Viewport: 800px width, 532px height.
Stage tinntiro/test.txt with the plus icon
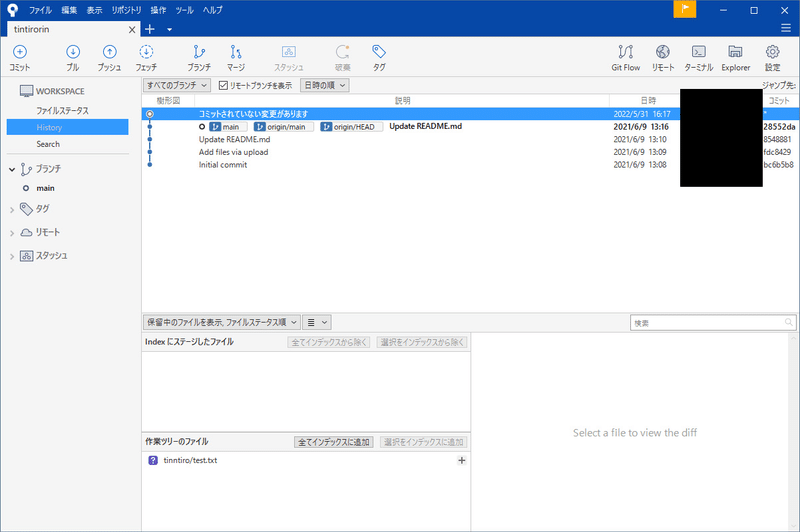[x=462, y=460]
